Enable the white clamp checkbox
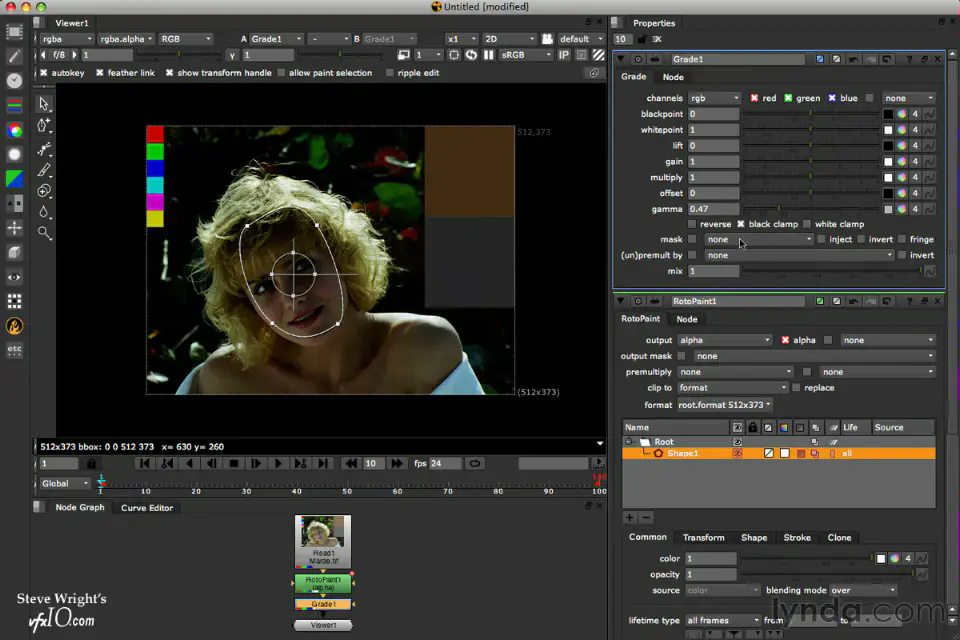This screenshot has width=960, height=640. pyautogui.click(x=807, y=224)
